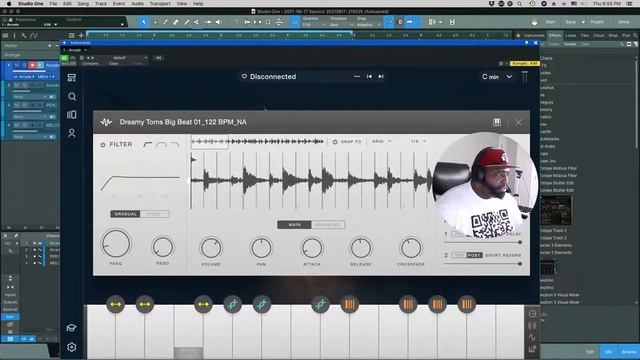The height and width of the screenshot is (360, 640).
Task: Open the Arcade home browser icon in sidebar
Action: pyautogui.click(x=72, y=78)
